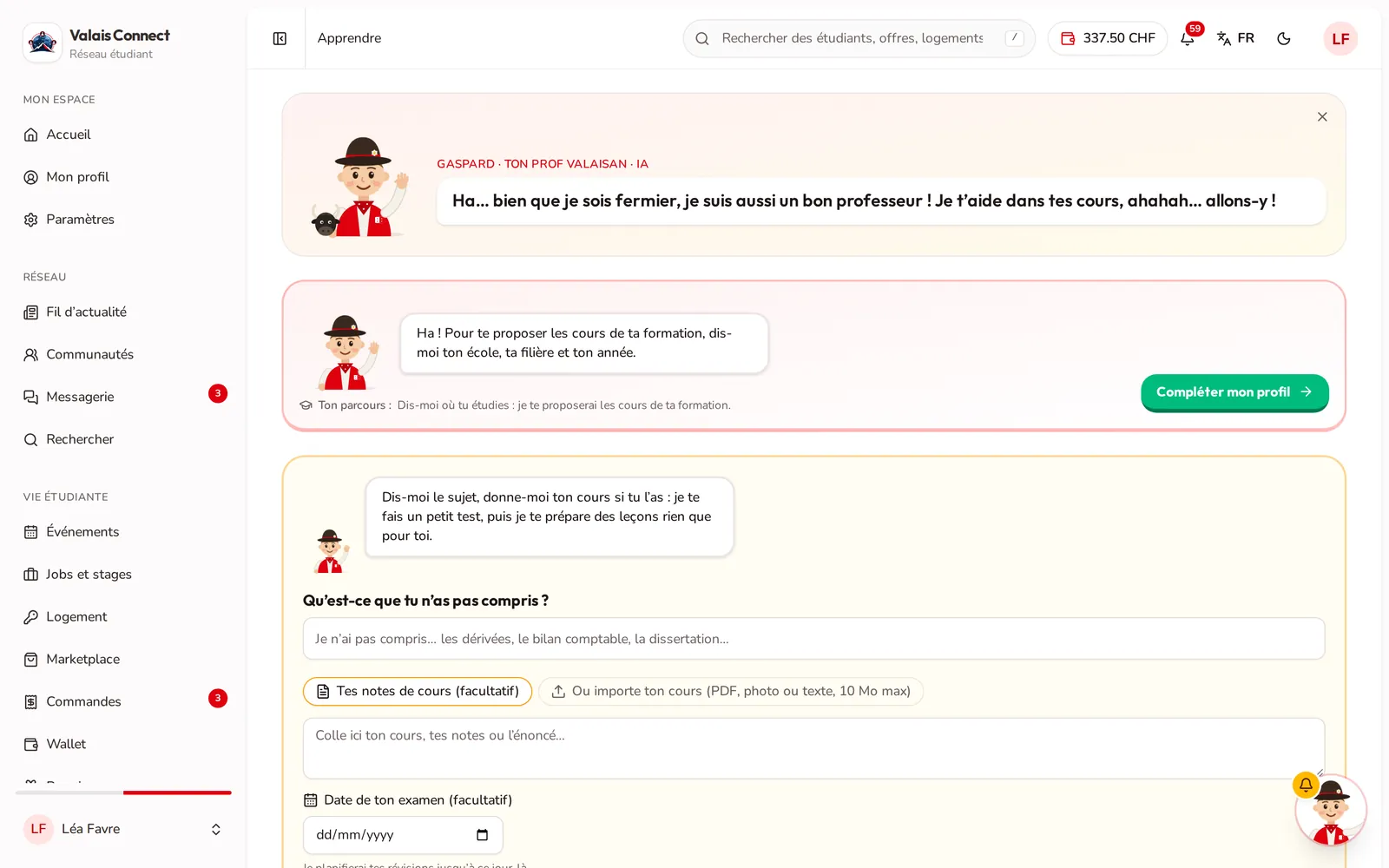Click the dd/mm/yyyy exam date field
Screen dimensions: 1389x868
point(403,835)
